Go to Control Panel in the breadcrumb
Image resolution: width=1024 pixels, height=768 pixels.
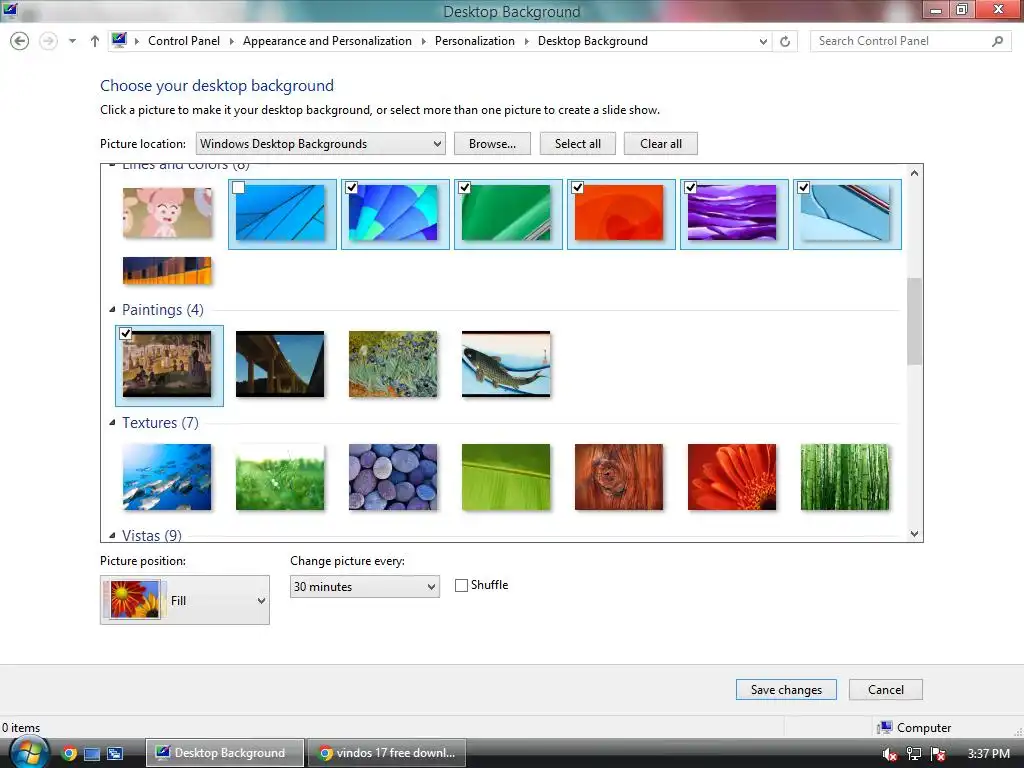pyautogui.click(x=184, y=41)
